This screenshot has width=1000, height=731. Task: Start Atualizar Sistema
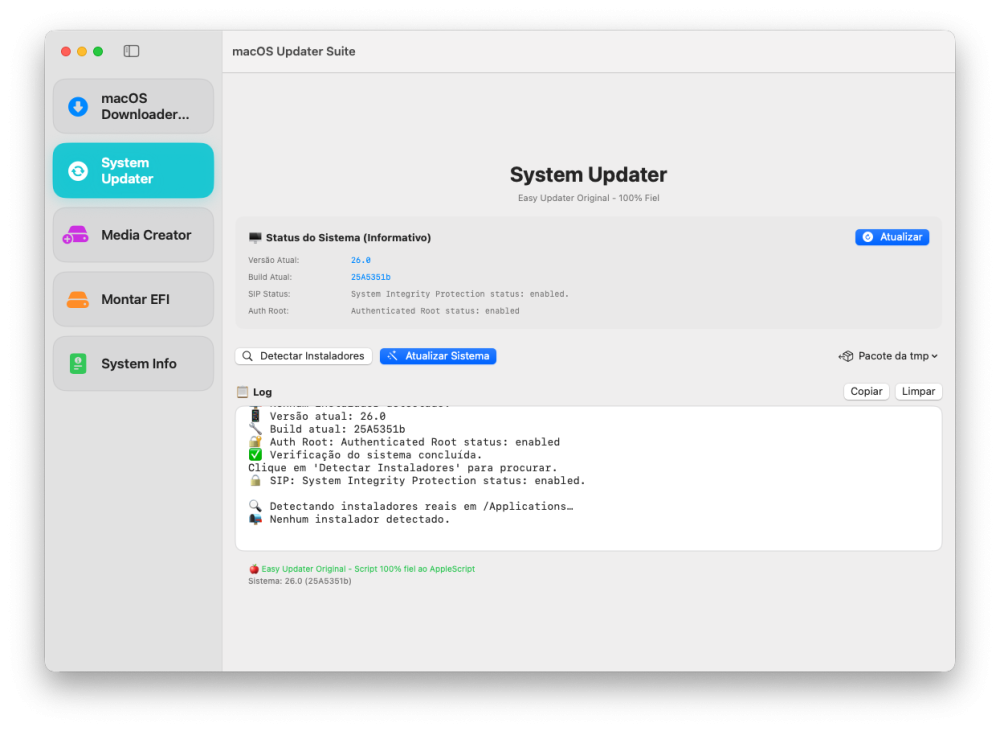point(438,356)
